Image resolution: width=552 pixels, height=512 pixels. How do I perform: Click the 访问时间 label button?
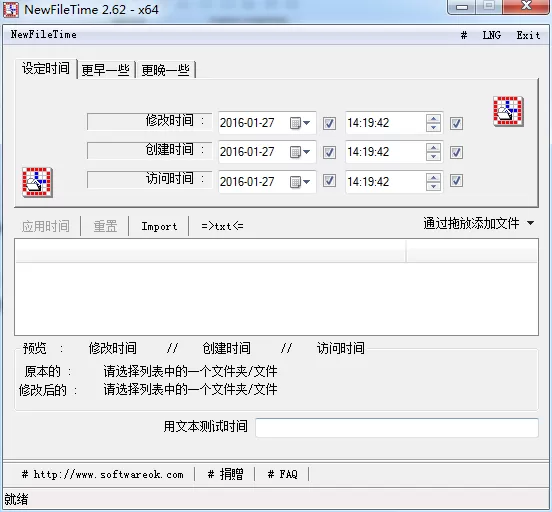click(x=150, y=180)
